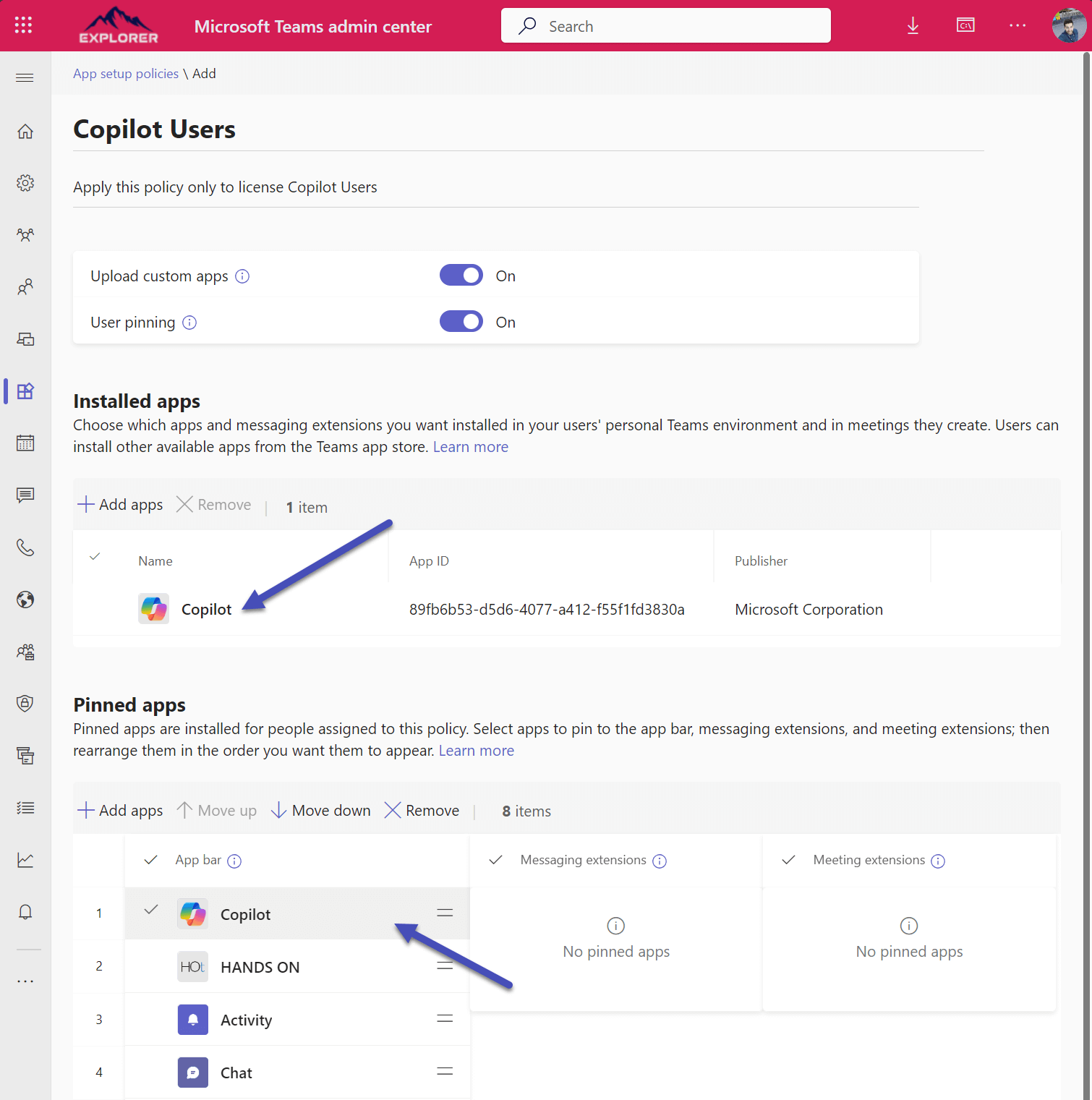Select the Voice phone icon
Screen dimensions: 1092x1100
[25, 547]
